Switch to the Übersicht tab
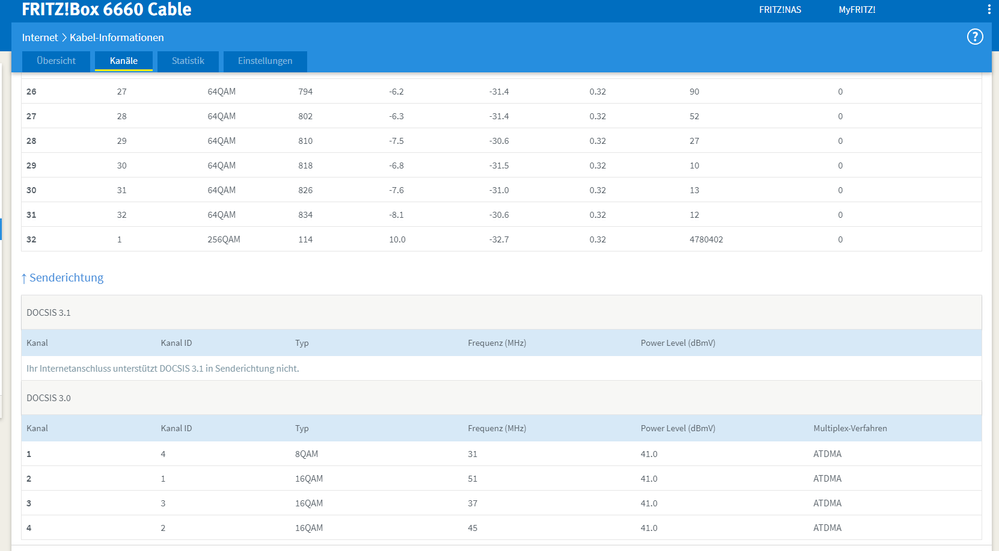This screenshot has height=551, width=999. coord(56,61)
